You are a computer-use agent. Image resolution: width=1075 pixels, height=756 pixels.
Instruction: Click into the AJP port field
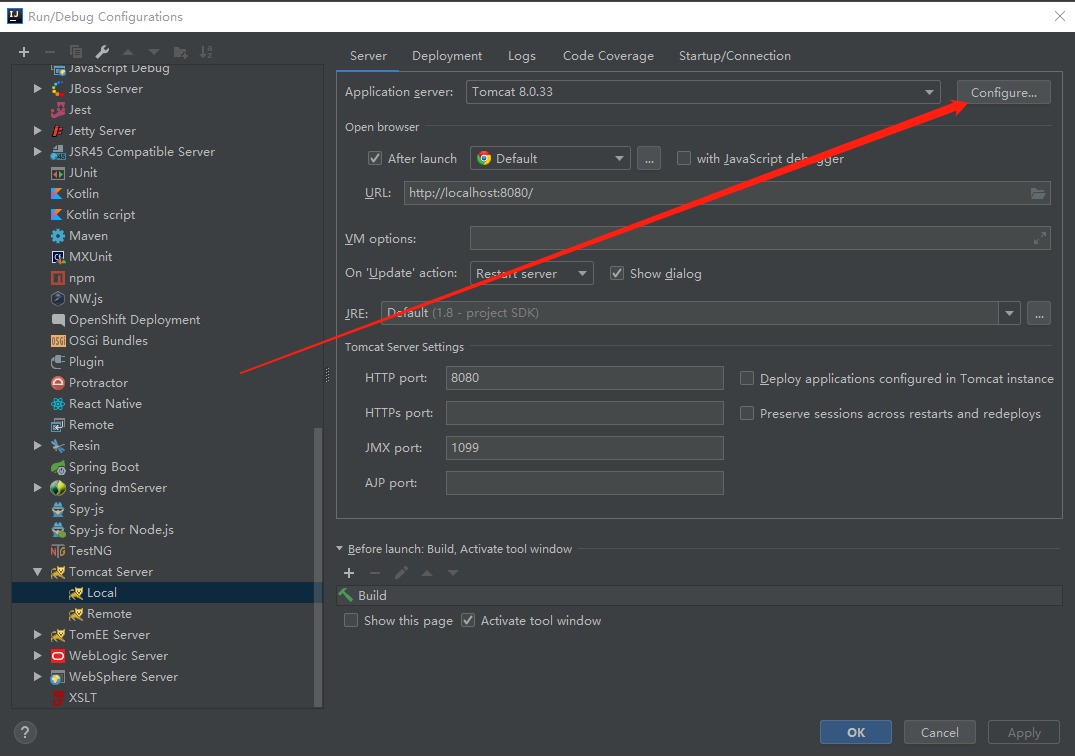[x=585, y=483]
